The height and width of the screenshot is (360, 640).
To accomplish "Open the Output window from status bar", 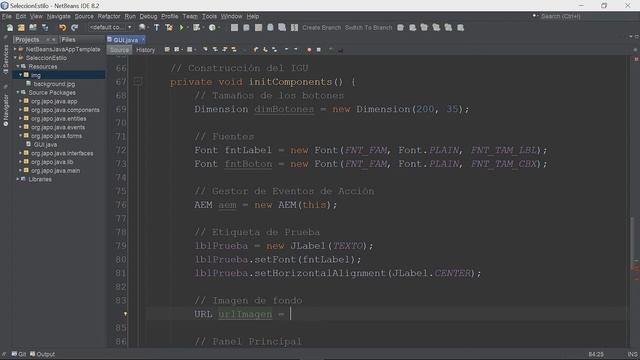I will tap(42, 354).
